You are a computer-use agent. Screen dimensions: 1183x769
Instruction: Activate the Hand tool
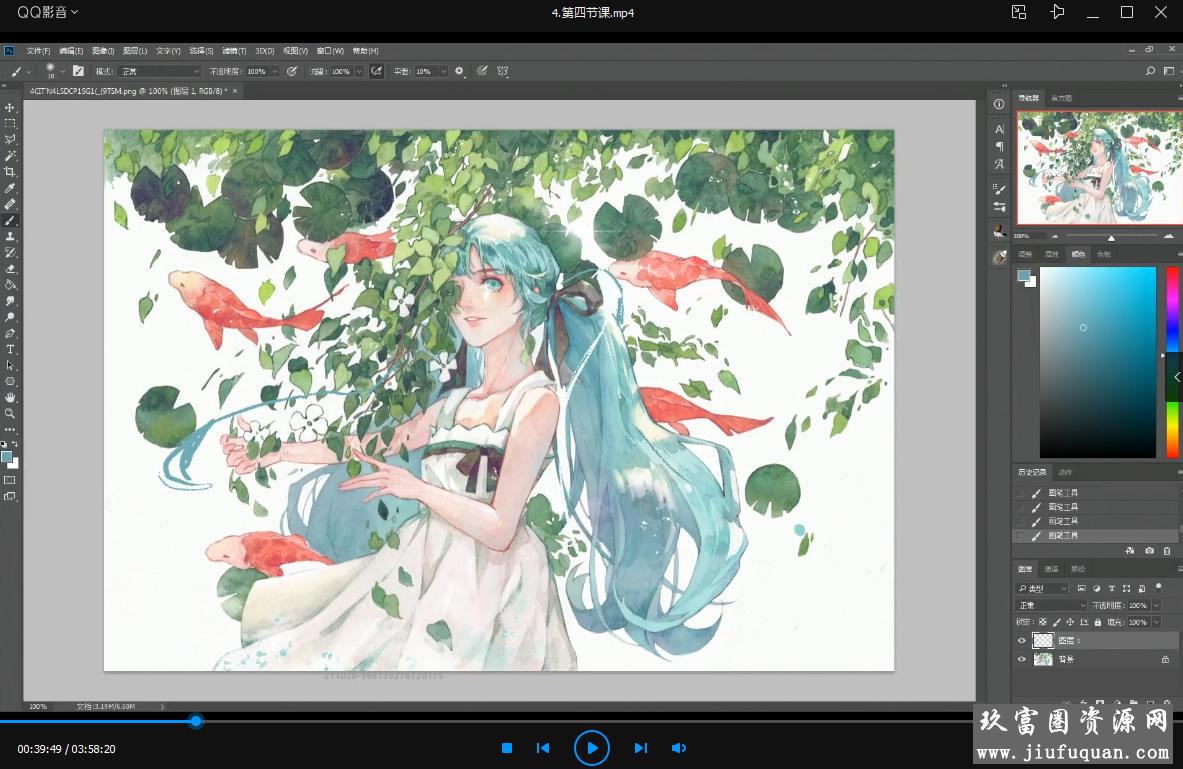[10, 397]
